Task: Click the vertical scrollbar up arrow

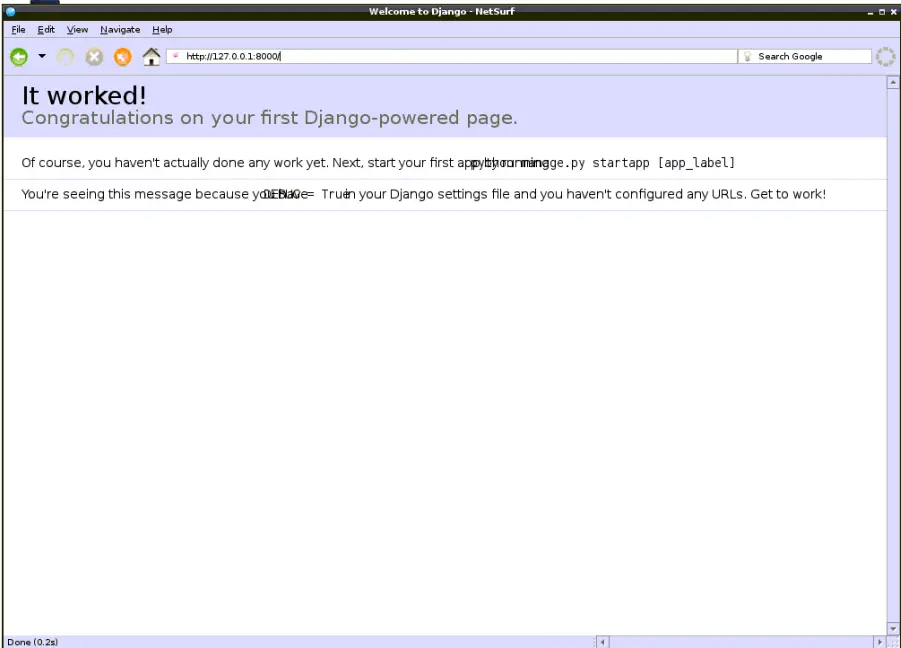Action: point(893,83)
